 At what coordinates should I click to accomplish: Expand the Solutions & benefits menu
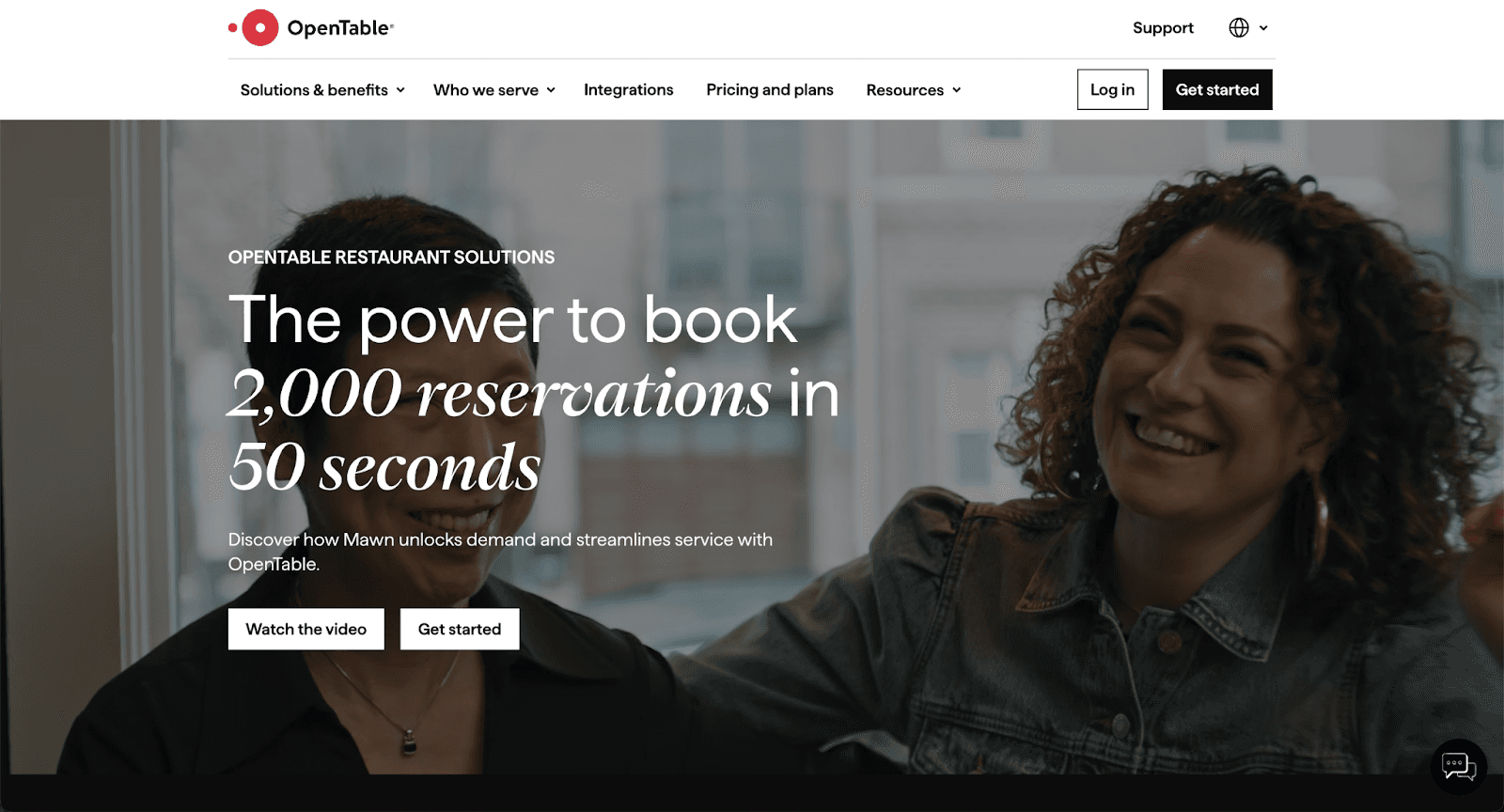(x=322, y=90)
